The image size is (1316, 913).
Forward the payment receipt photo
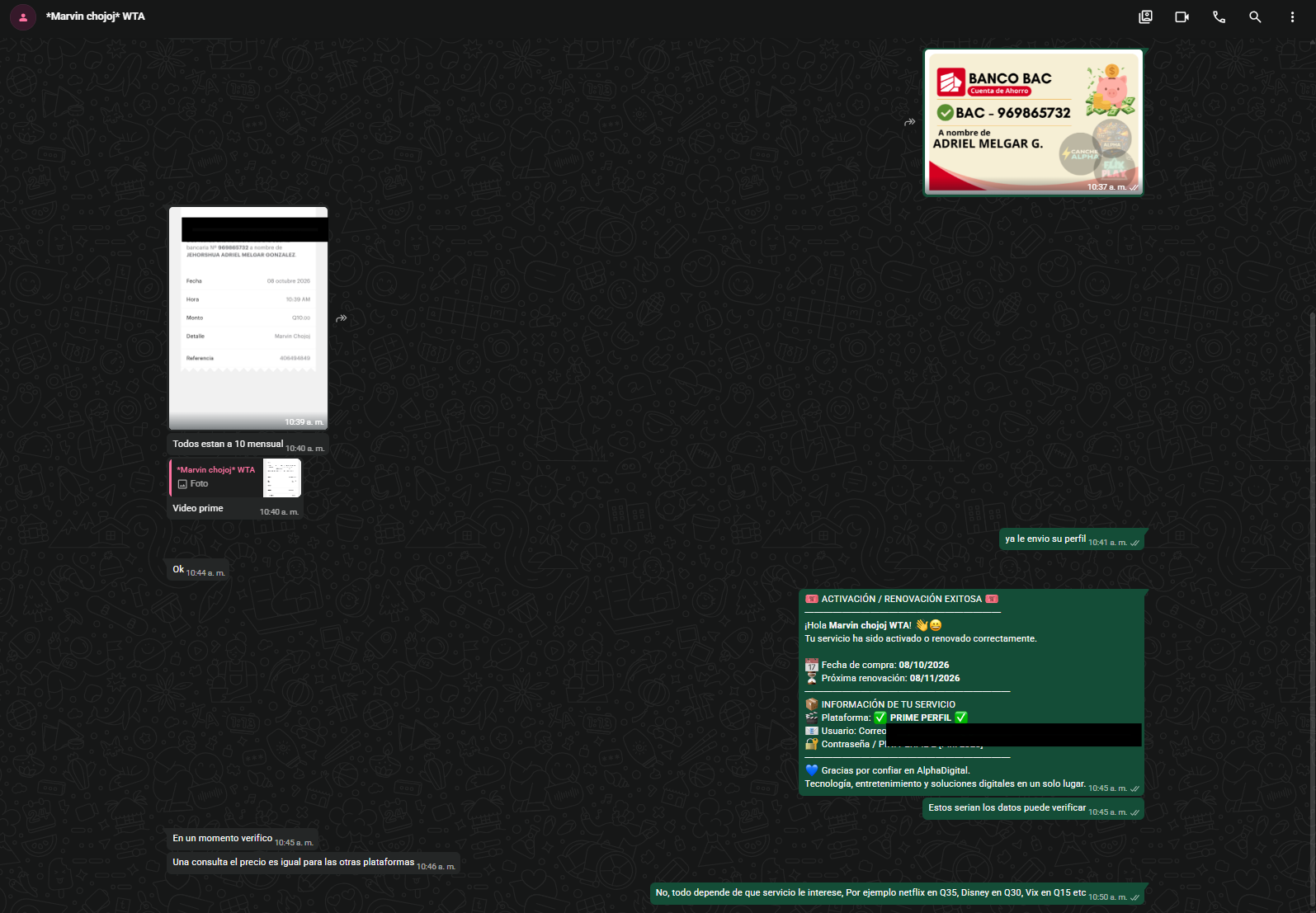pyautogui.click(x=342, y=318)
